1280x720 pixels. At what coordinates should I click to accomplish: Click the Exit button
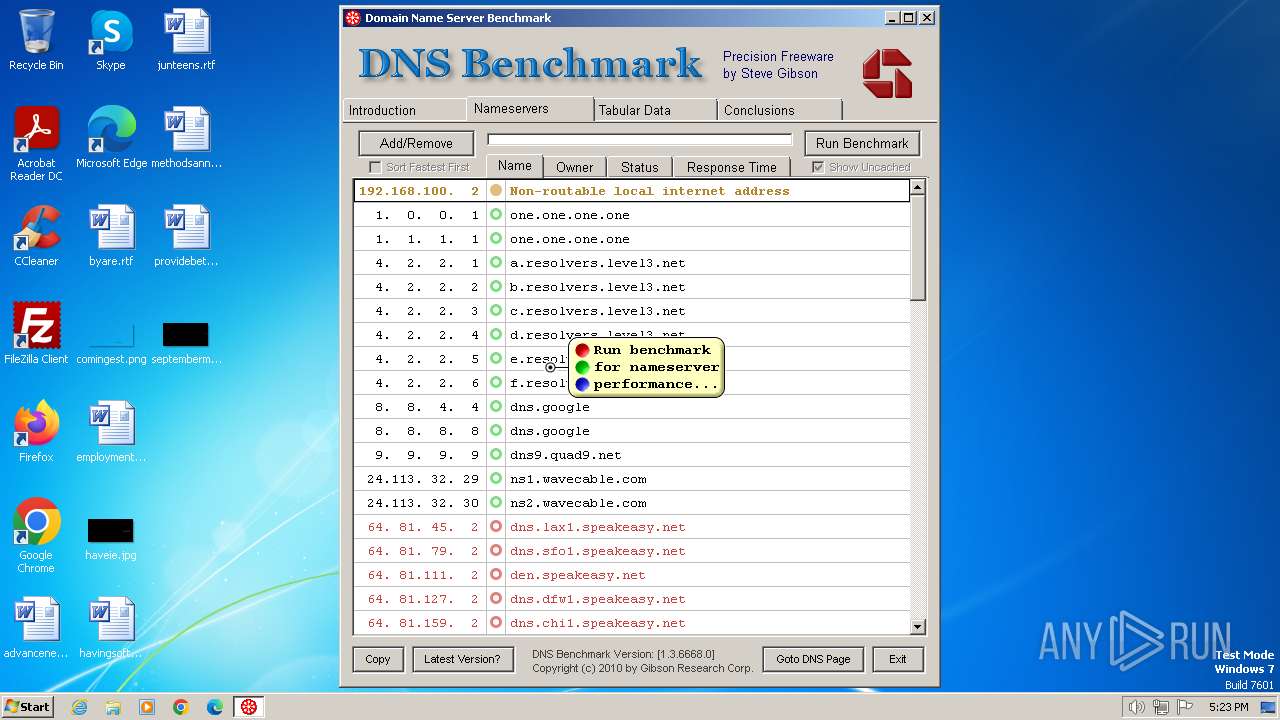[x=897, y=659]
